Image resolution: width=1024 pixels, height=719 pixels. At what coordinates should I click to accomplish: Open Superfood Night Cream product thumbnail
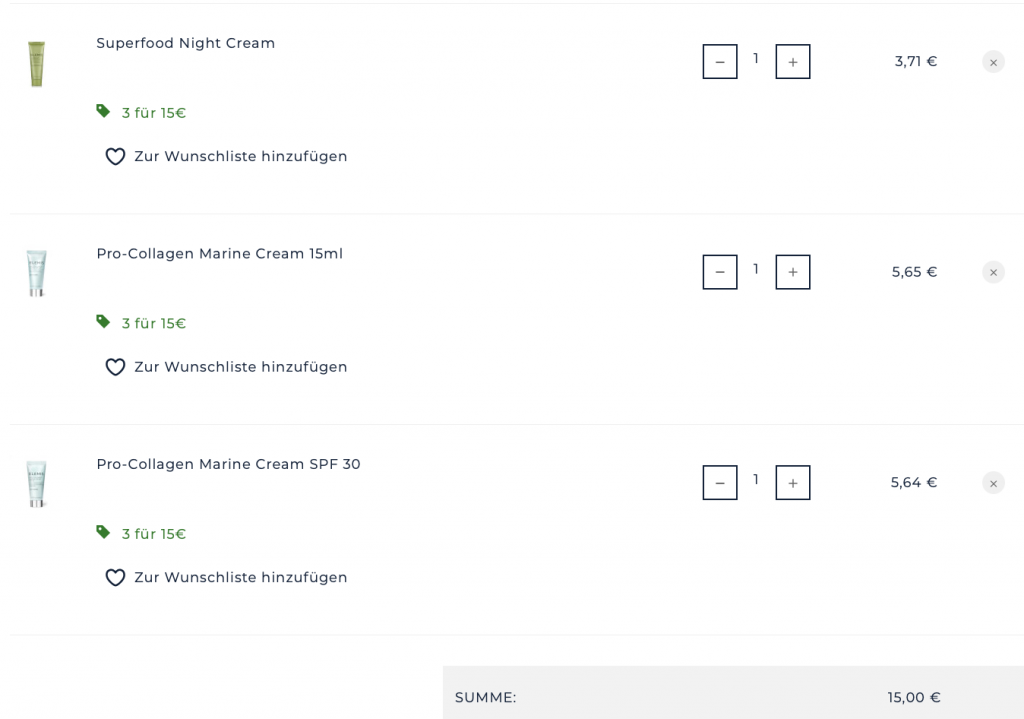tap(37, 64)
